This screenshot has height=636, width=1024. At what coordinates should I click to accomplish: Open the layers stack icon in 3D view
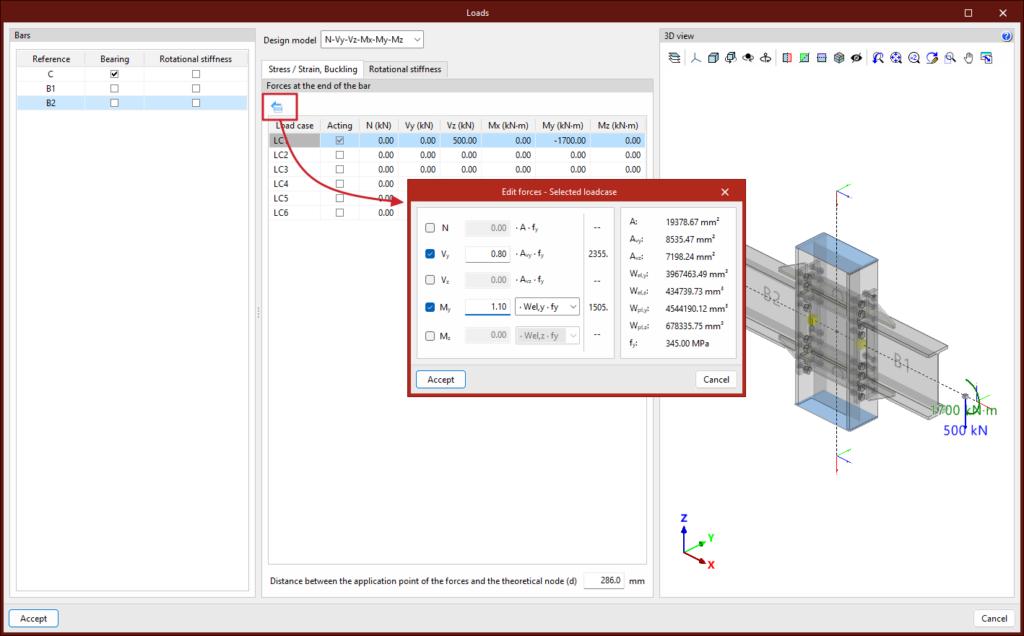673,58
